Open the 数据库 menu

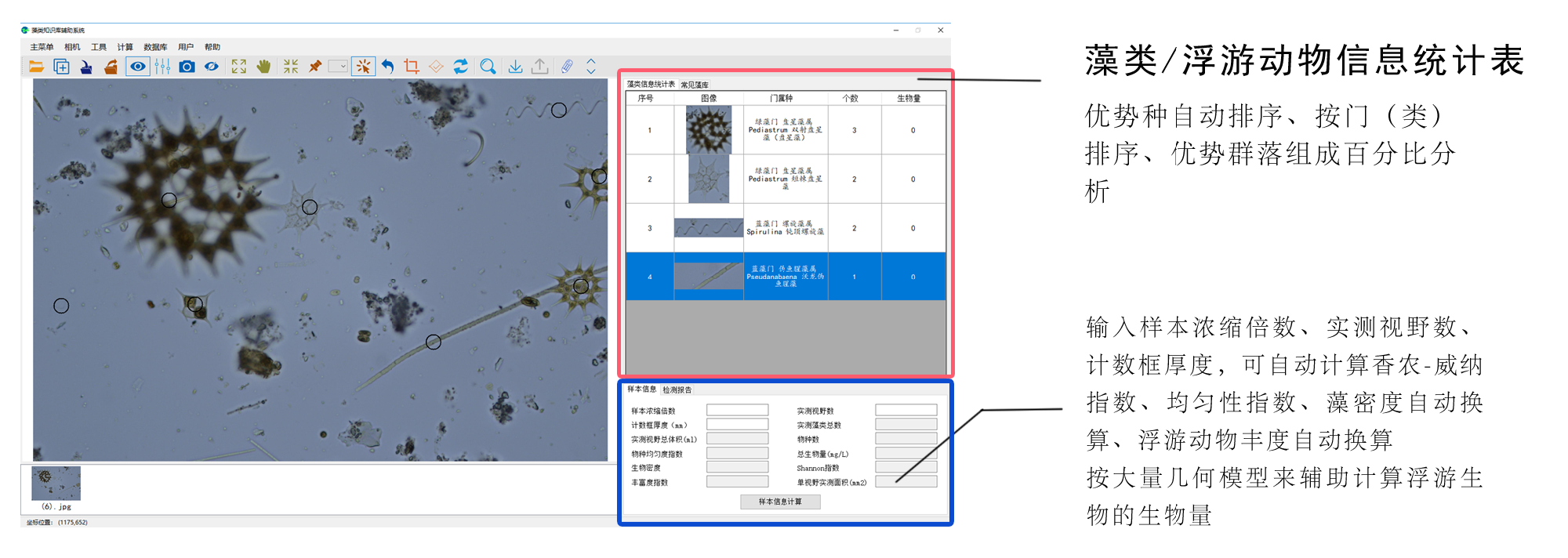tap(155, 47)
